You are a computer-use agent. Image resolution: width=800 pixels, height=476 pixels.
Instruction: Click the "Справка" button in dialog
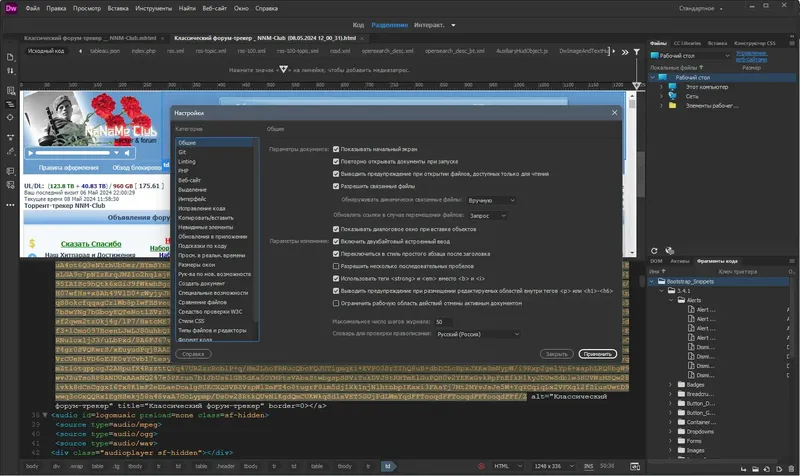[x=192, y=354]
